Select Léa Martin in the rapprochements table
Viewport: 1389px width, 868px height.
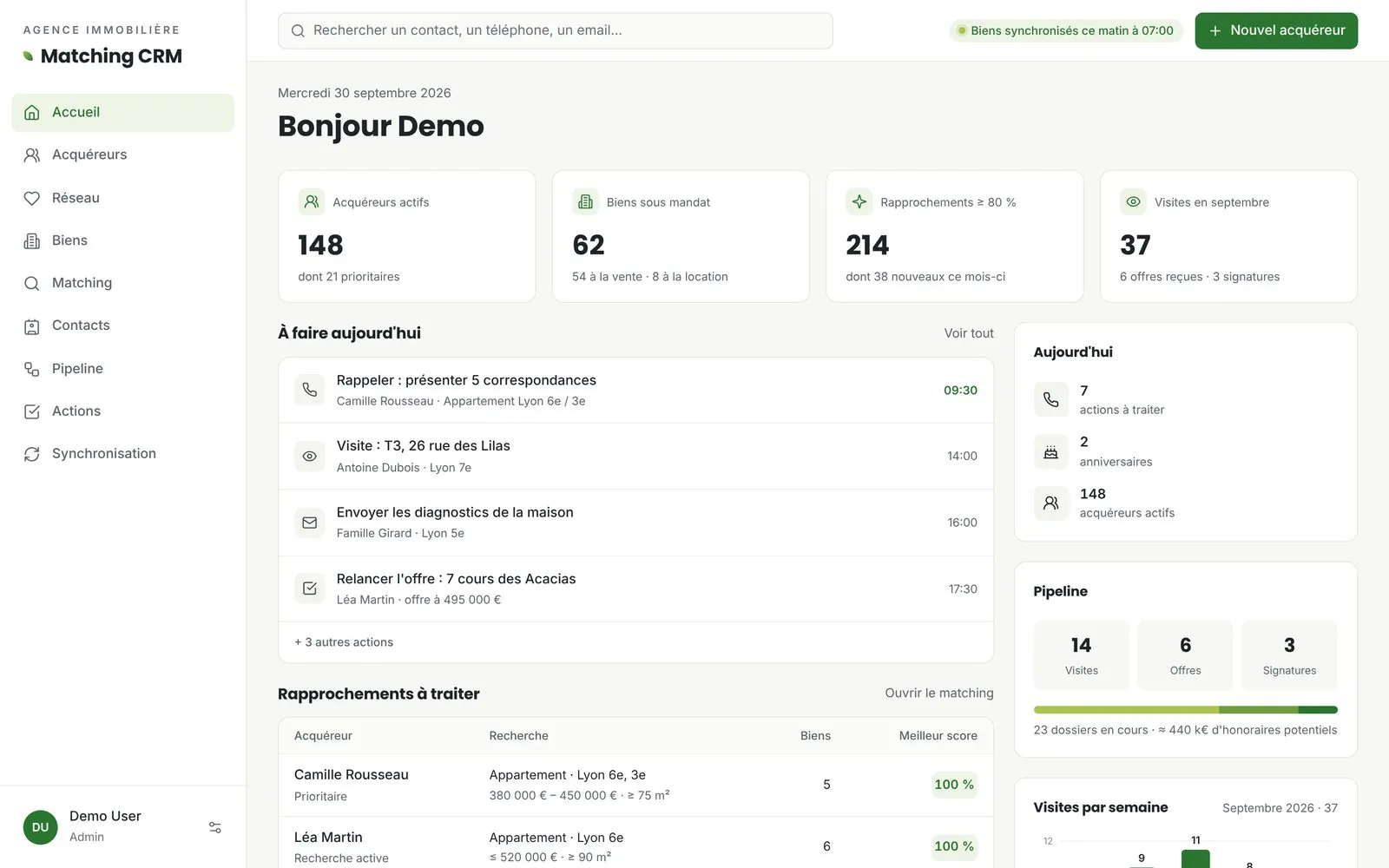coord(635,843)
